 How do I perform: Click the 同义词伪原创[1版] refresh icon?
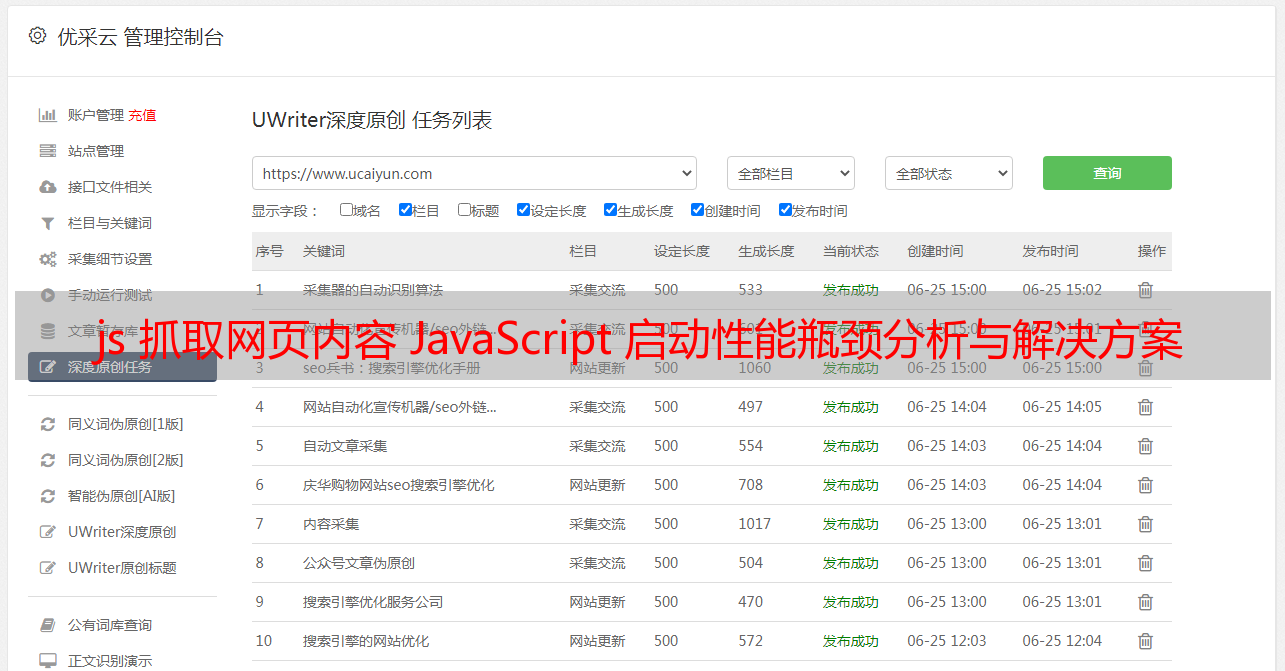[x=47, y=424]
